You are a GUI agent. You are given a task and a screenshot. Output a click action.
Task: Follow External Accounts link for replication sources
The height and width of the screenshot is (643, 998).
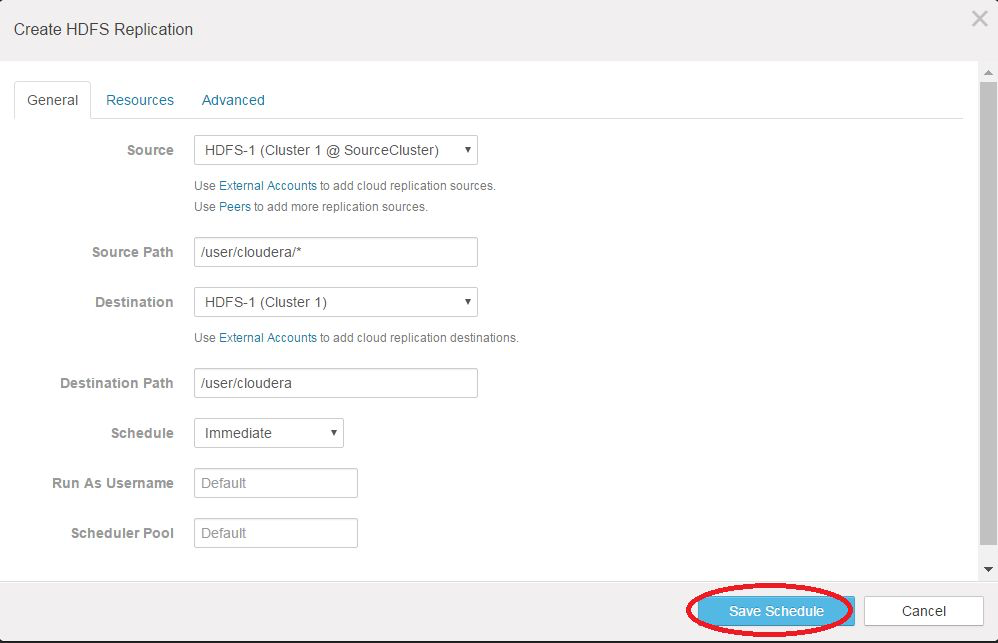point(267,186)
